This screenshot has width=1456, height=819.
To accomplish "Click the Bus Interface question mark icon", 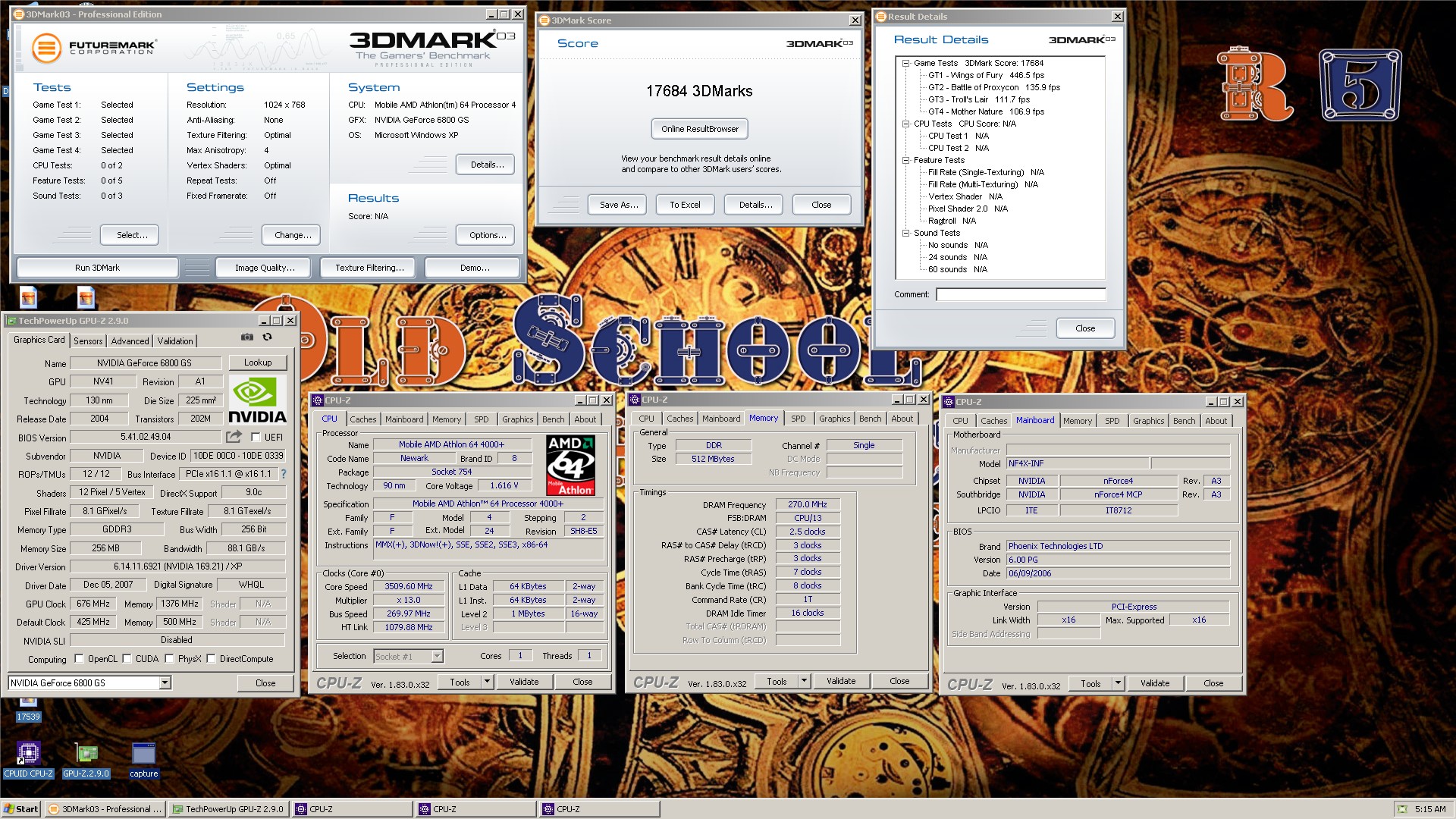I will (284, 474).
